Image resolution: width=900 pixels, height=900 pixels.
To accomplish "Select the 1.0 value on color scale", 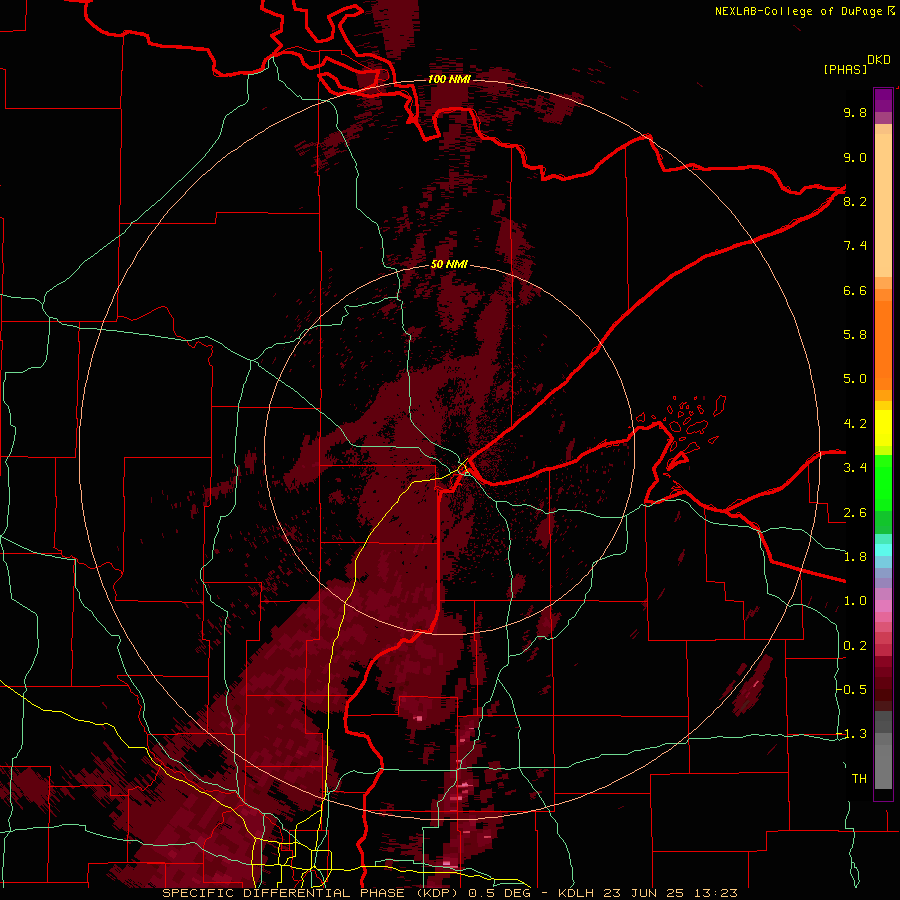I will (x=855, y=601).
